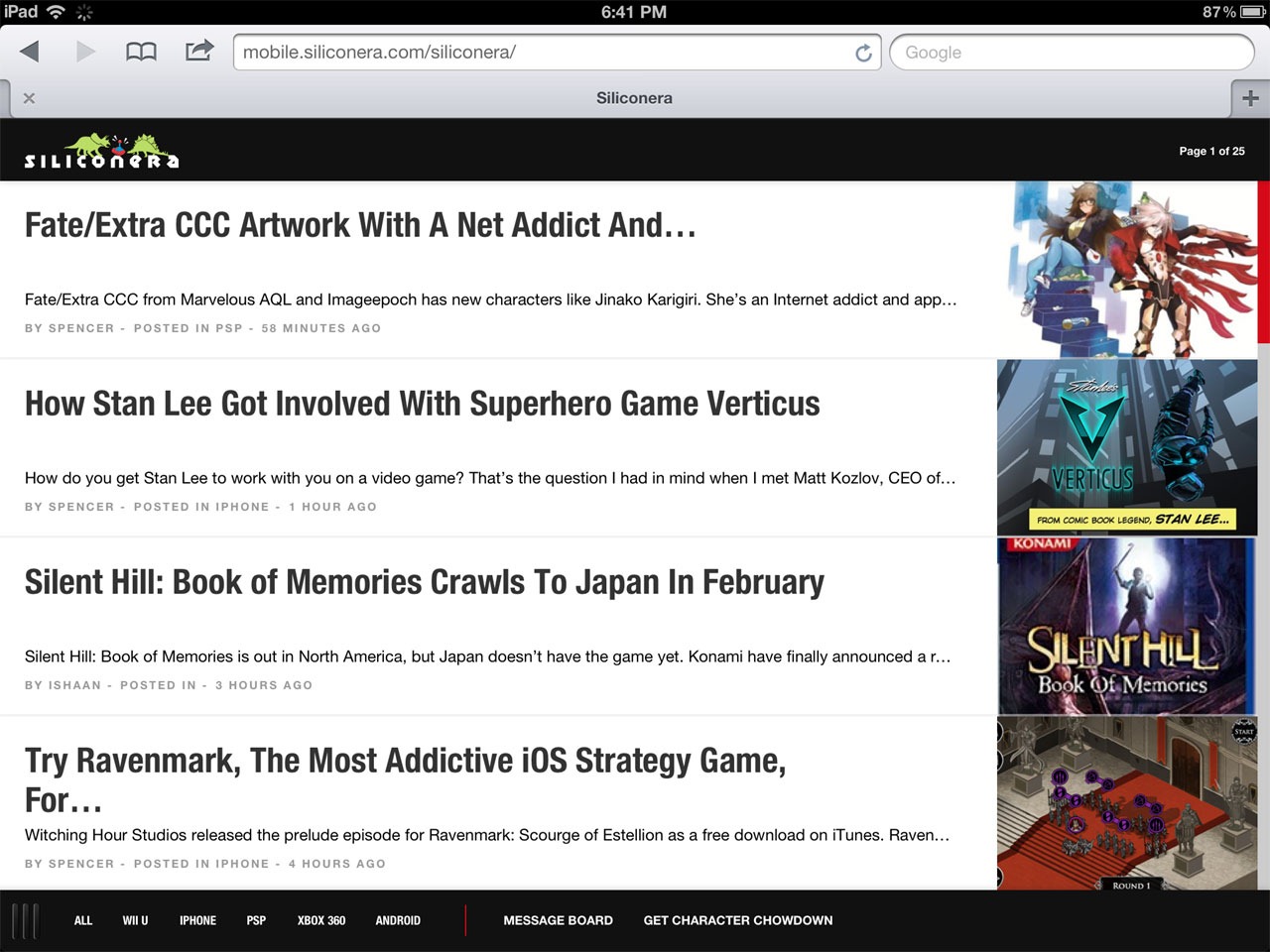Tap the share action icon
Image resolution: width=1270 pixels, height=952 pixels.
[x=199, y=51]
